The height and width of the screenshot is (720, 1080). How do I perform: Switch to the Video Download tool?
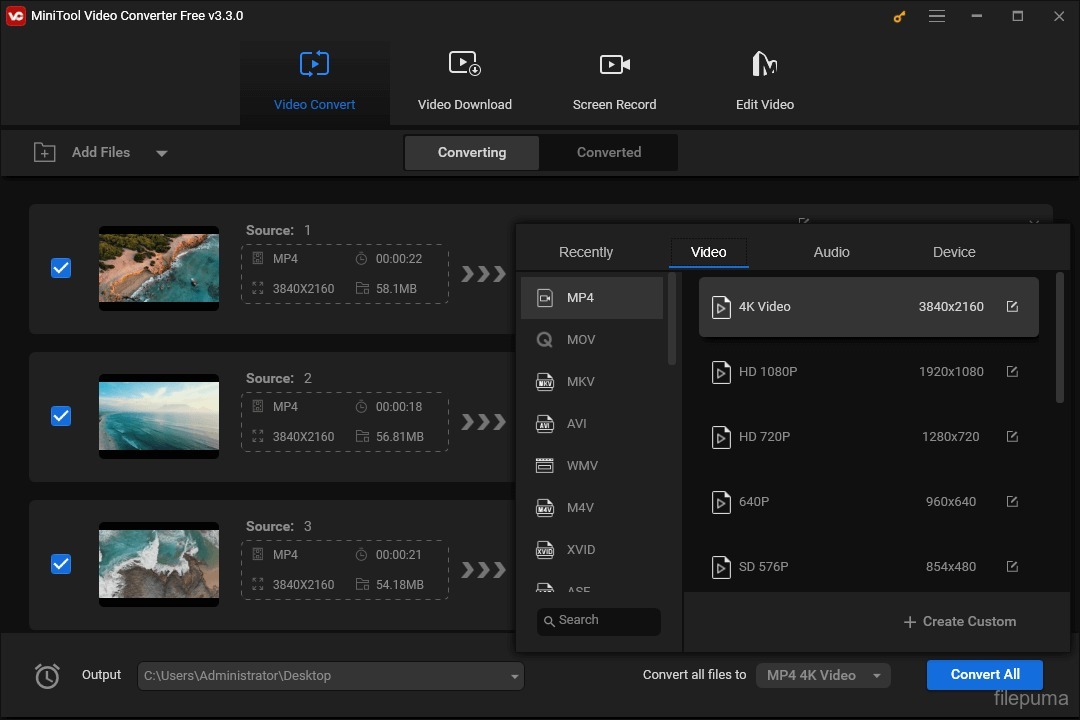pyautogui.click(x=465, y=80)
